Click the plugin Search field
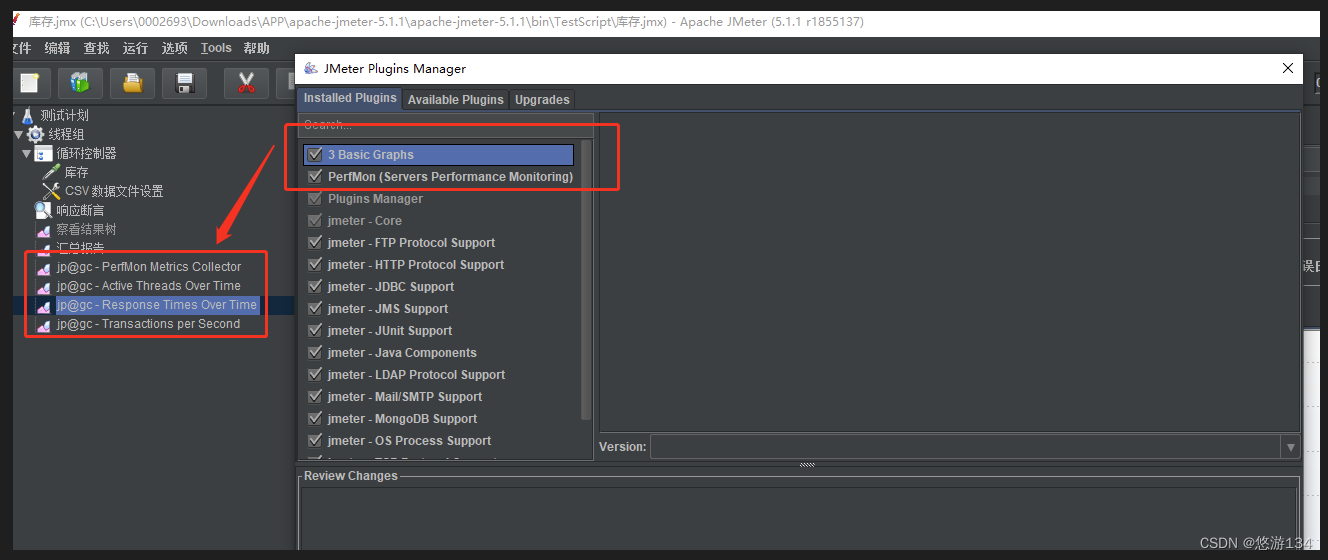Screen dimensions: 1328x560 pyautogui.click(x=445, y=125)
